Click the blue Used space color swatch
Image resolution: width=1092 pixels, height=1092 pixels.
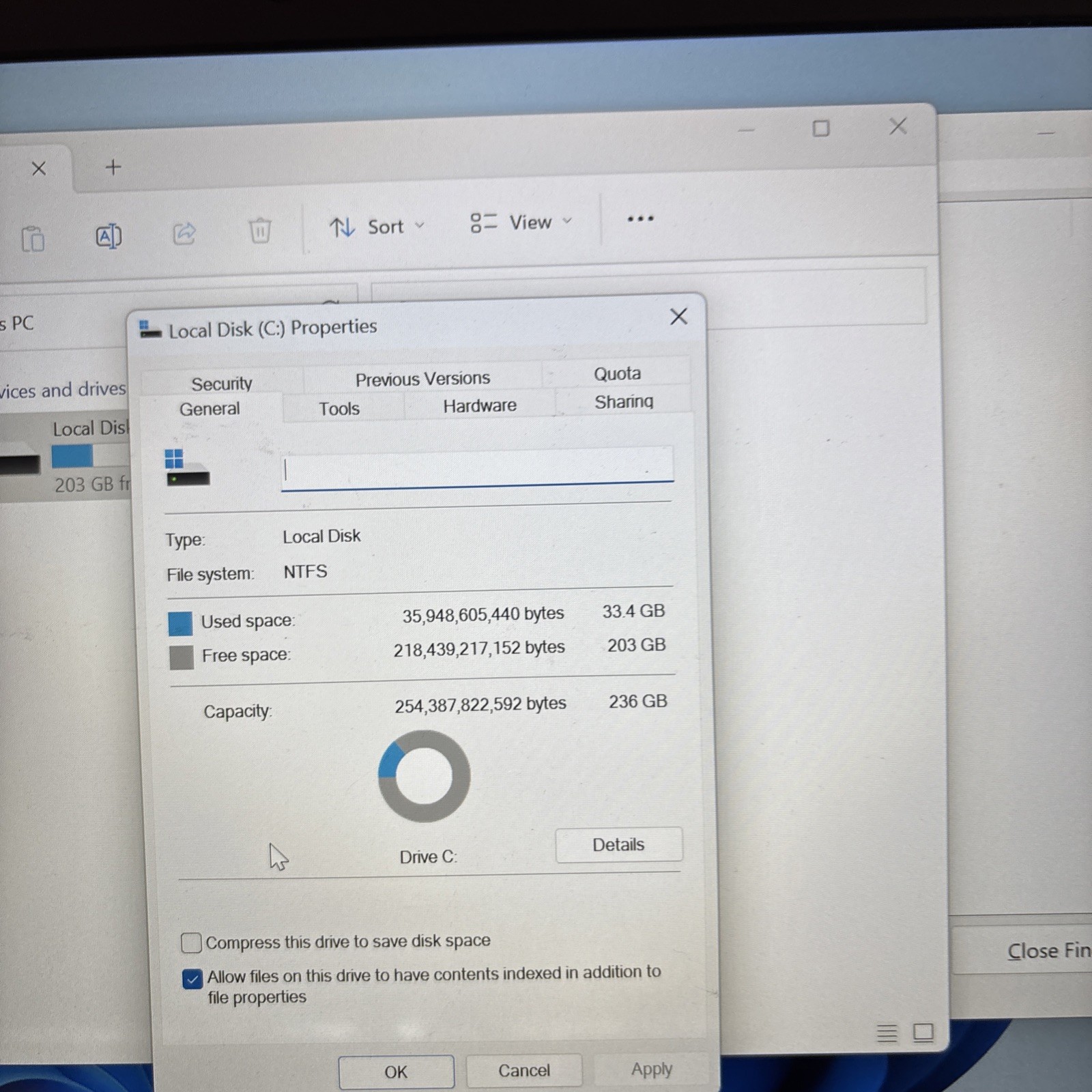click(180, 623)
